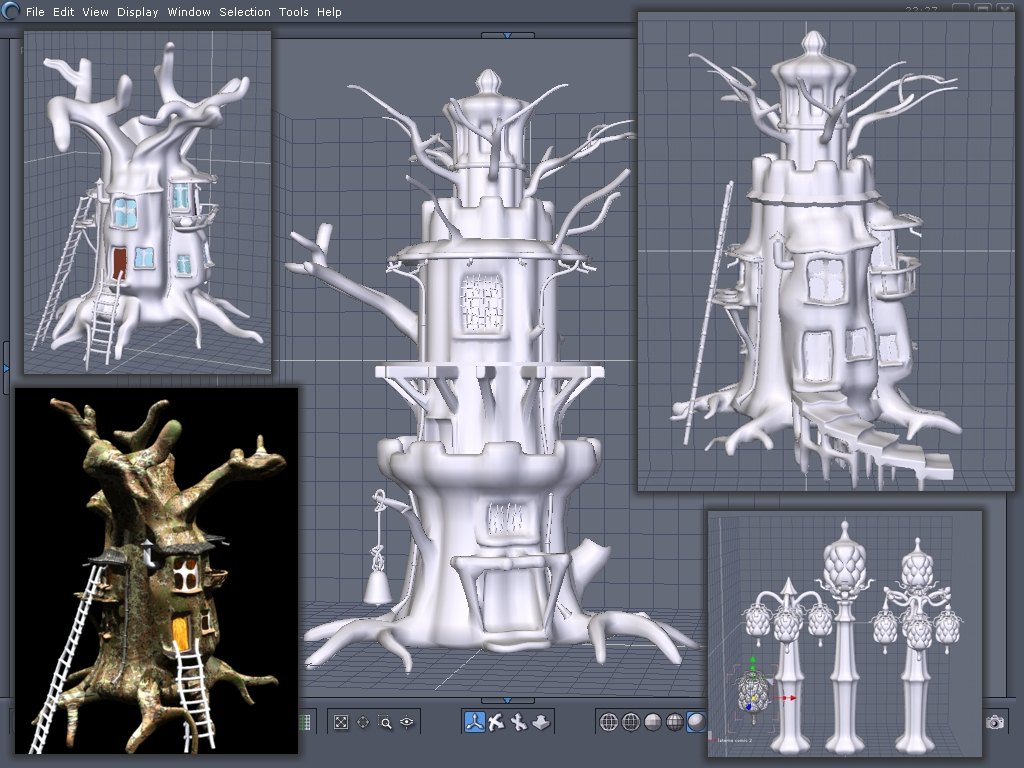Screen dimensions: 1024x768
Task: Open the Tools menu
Action: tap(294, 12)
